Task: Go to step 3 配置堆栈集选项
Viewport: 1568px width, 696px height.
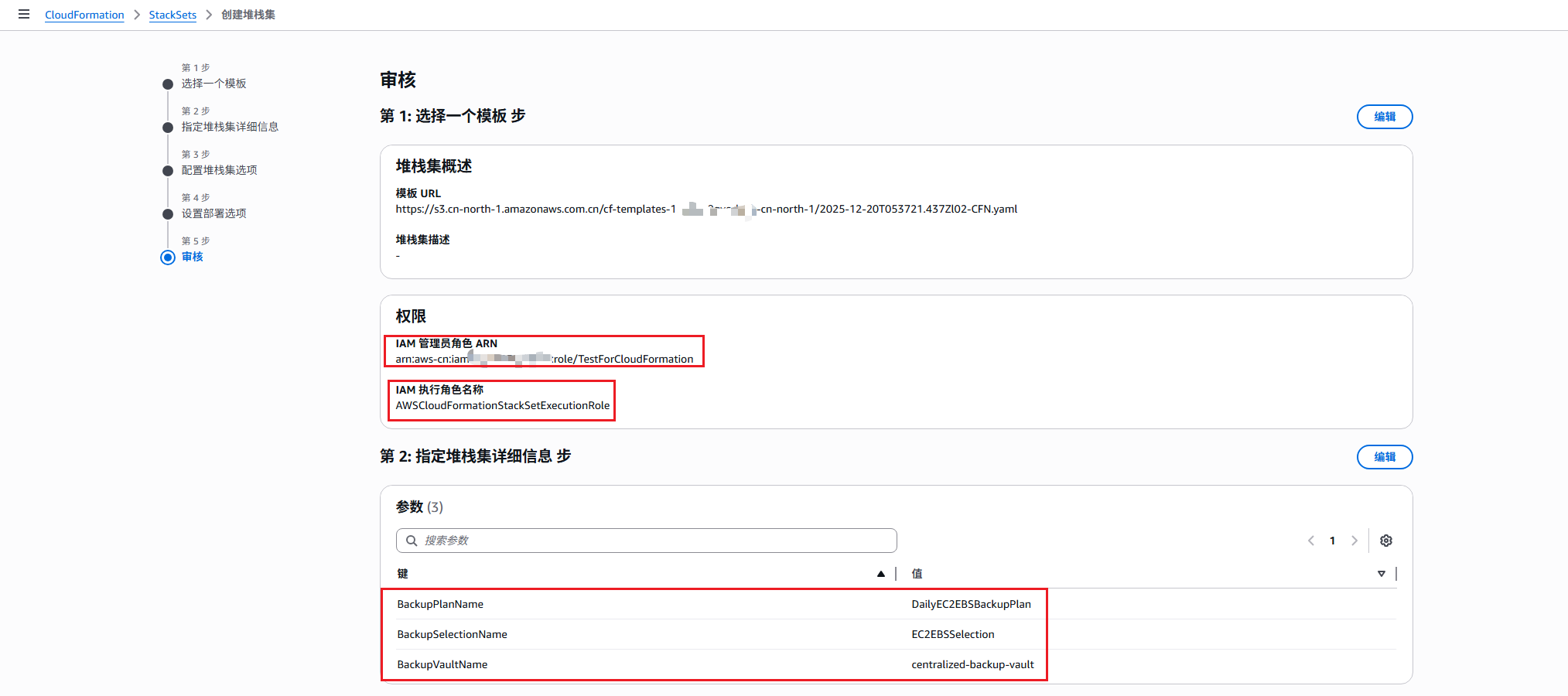Action: coord(219,170)
